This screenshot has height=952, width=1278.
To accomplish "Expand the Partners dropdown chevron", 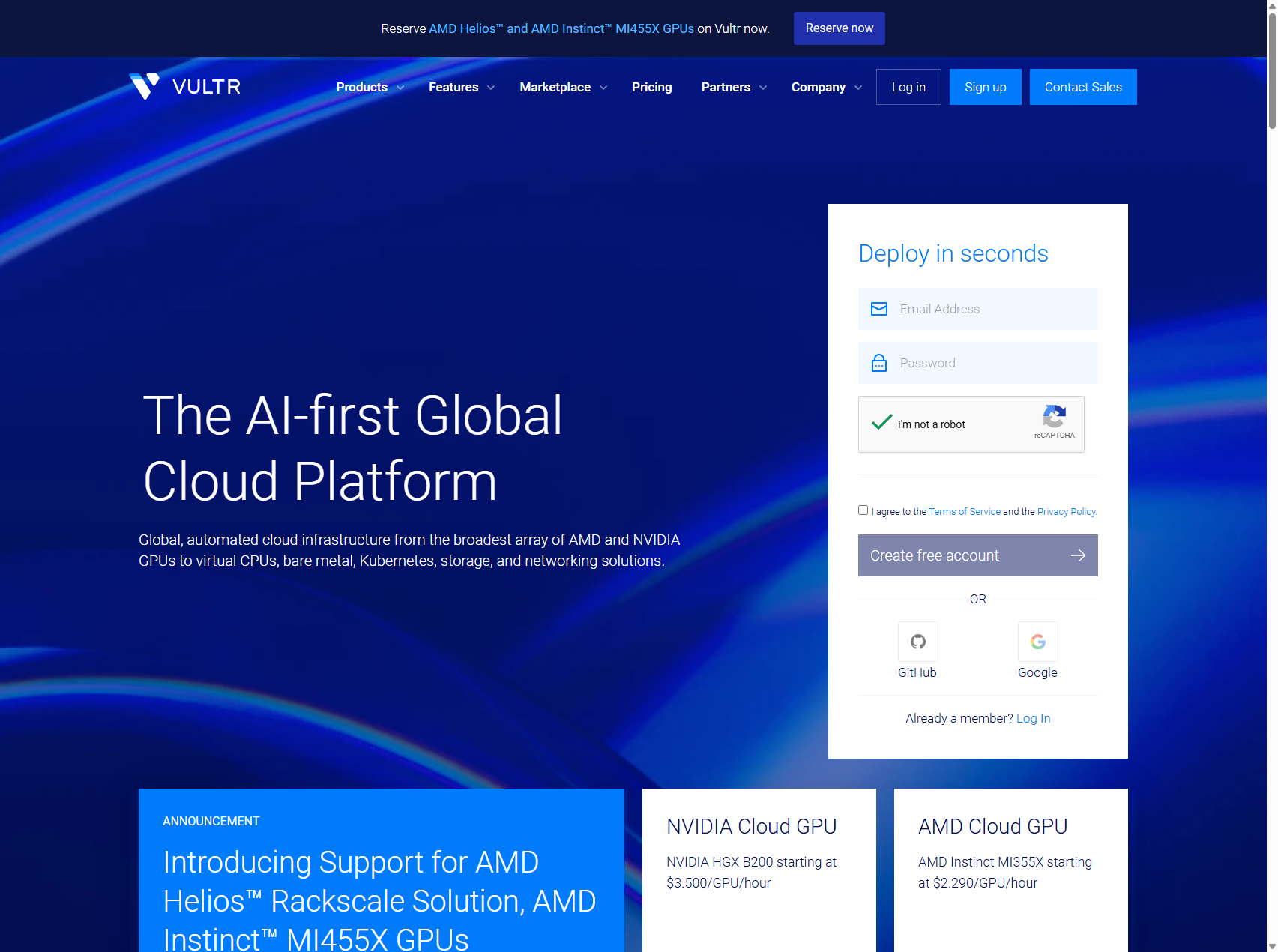I will (763, 88).
